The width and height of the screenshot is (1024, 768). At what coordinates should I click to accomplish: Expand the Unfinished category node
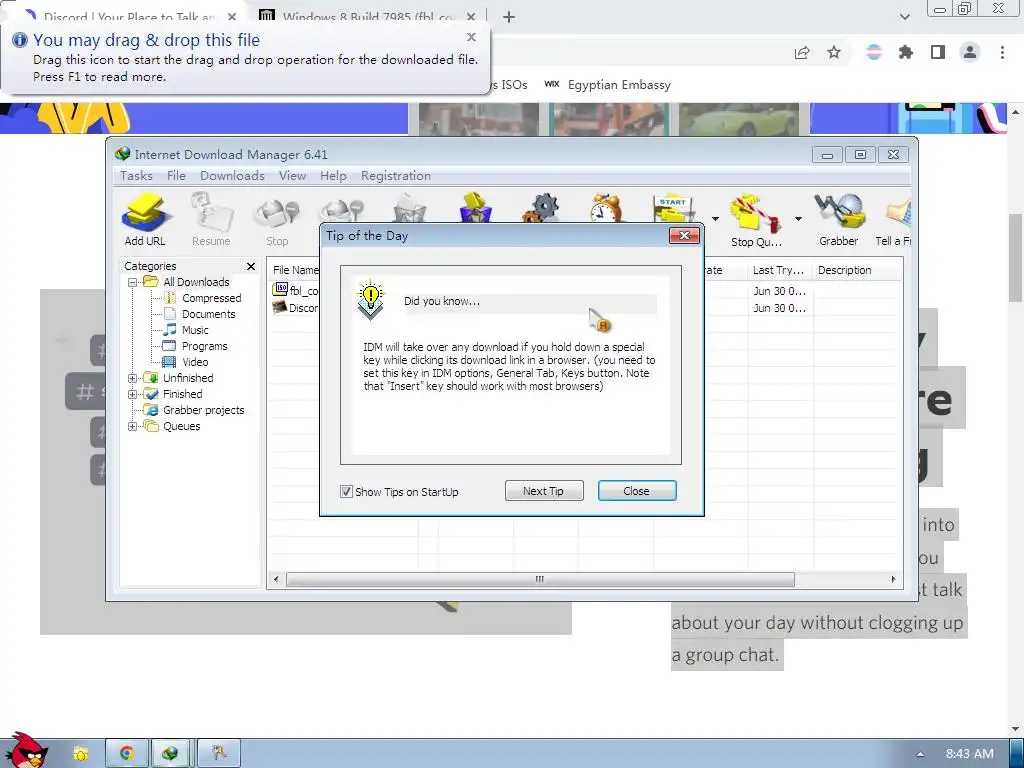pos(133,378)
